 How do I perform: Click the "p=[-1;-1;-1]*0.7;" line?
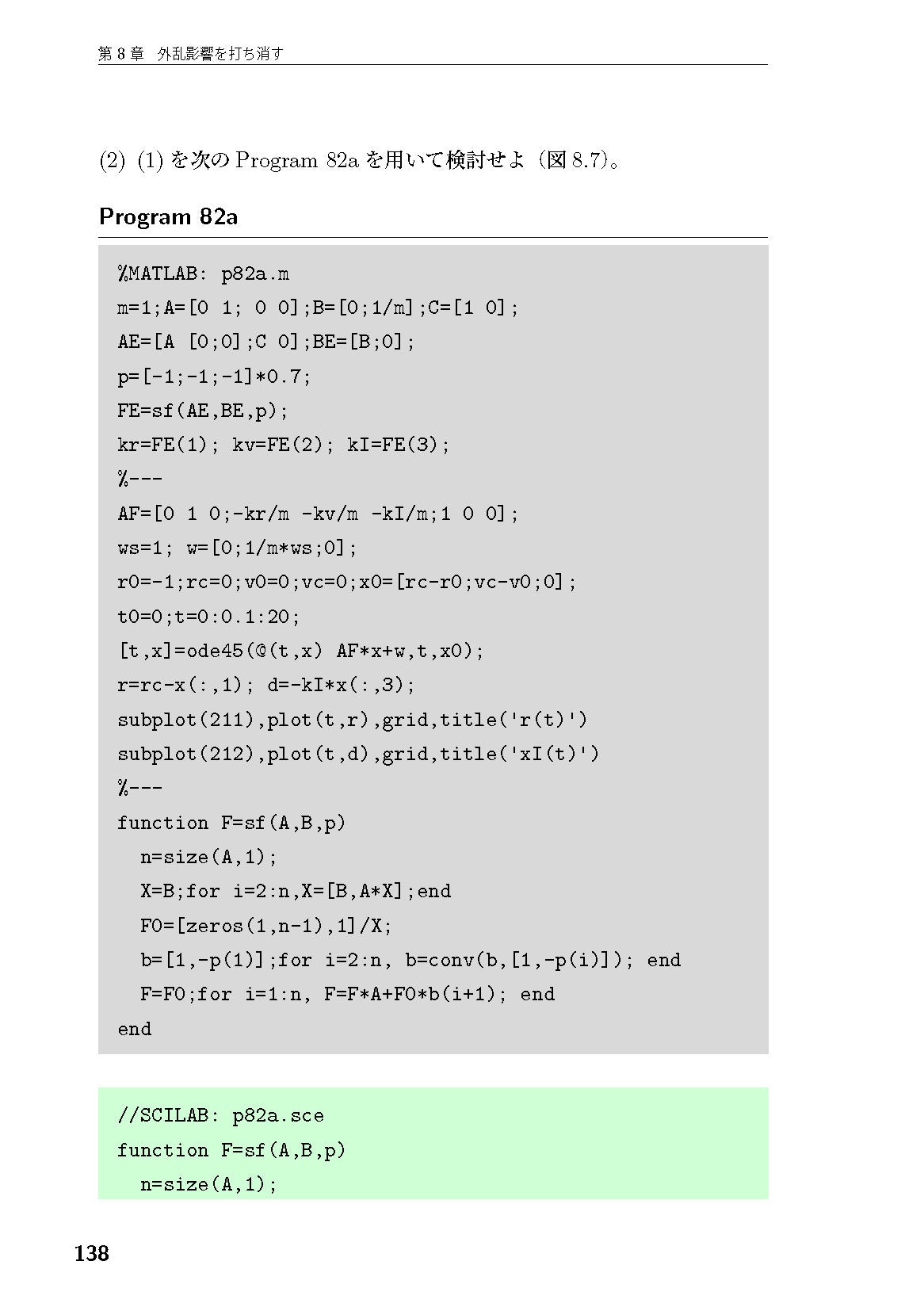(x=214, y=376)
